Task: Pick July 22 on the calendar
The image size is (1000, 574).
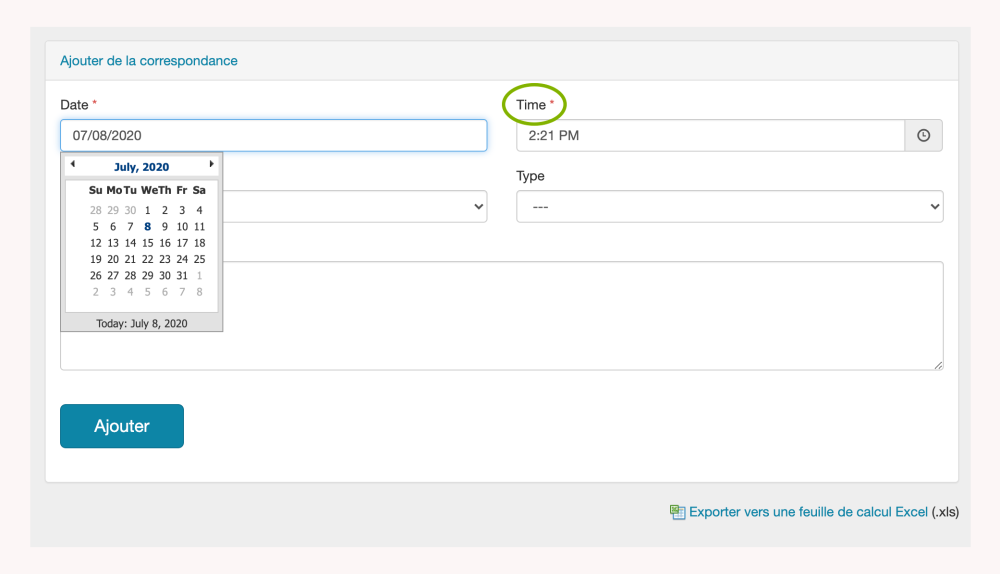Action: coord(147,259)
